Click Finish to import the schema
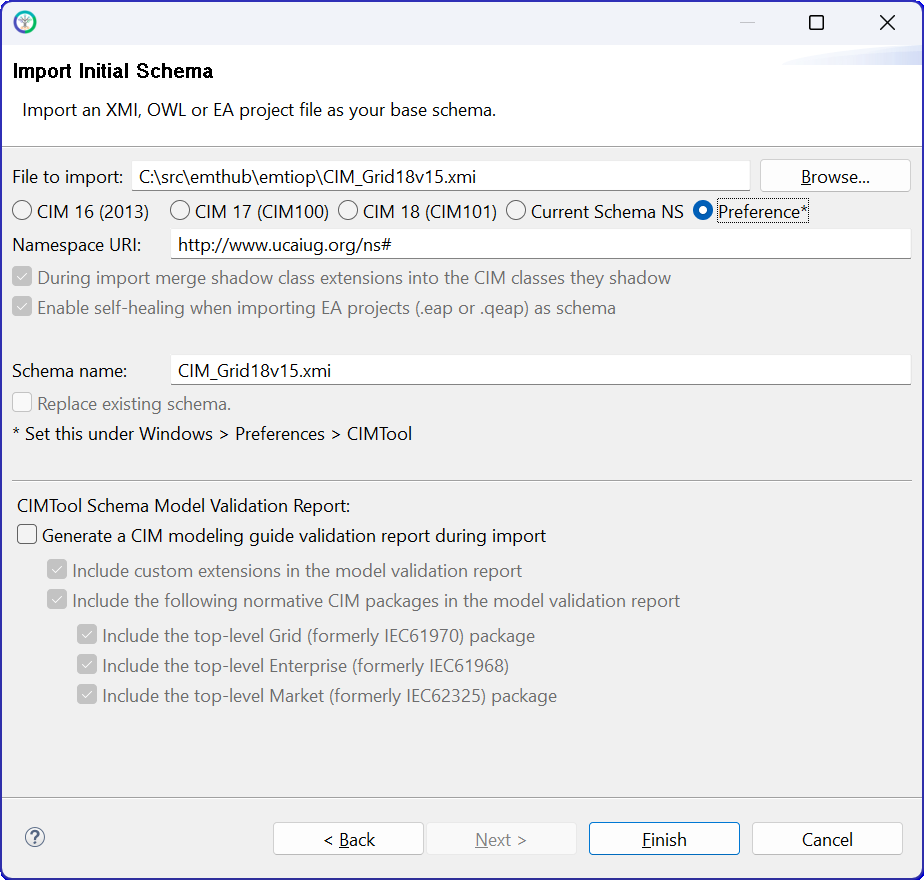Image resolution: width=924 pixels, height=880 pixels. tap(664, 839)
